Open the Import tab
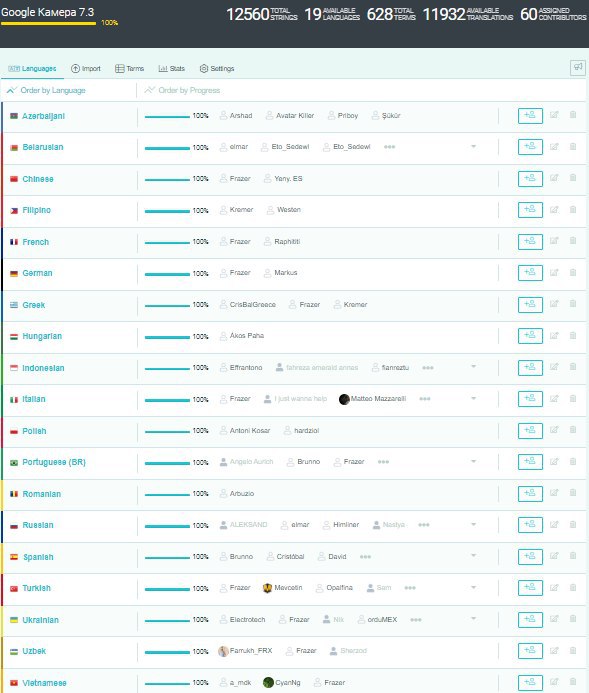This screenshot has width=589, height=693. 86,69
